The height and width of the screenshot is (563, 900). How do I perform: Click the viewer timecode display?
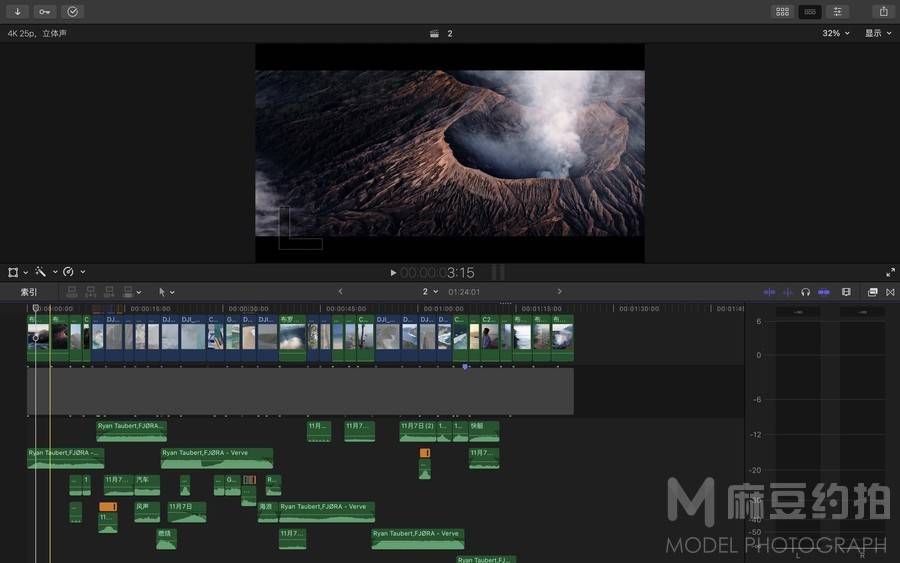(437, 273)
